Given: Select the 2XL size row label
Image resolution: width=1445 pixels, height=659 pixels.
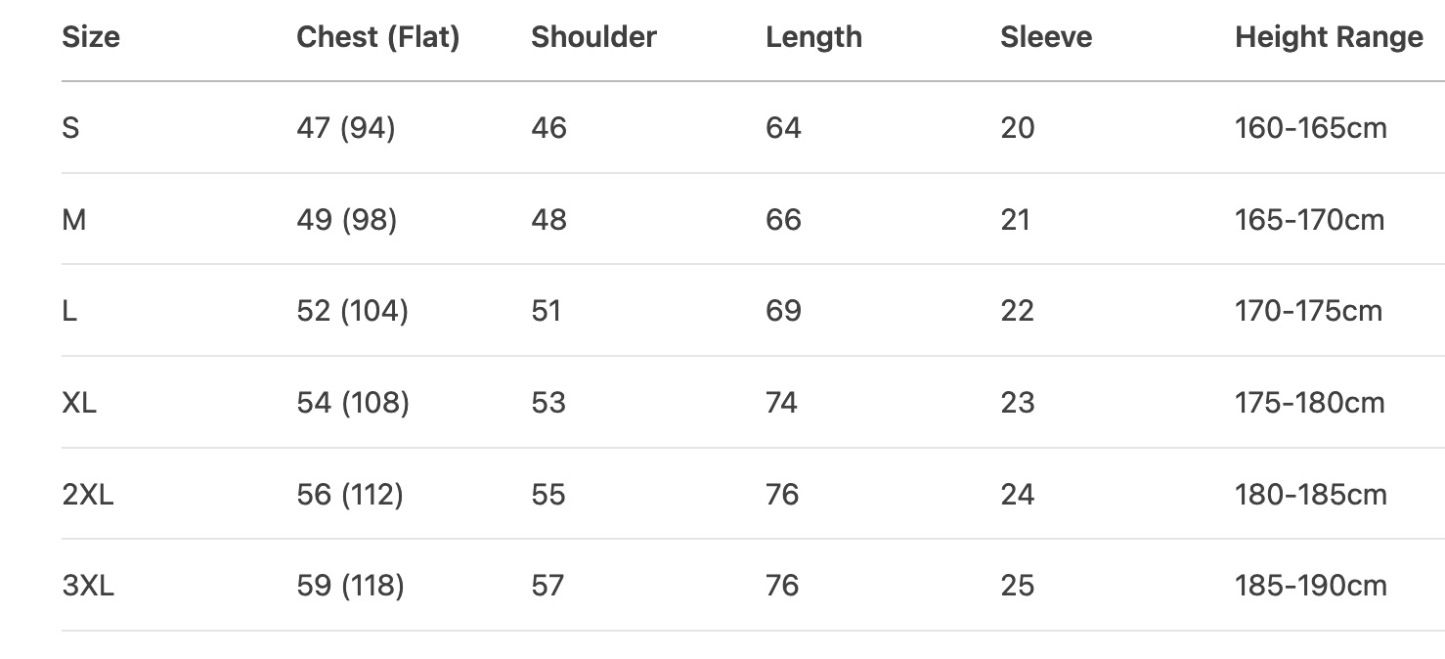Looking at the screenshot, I should tap(87, 495).
